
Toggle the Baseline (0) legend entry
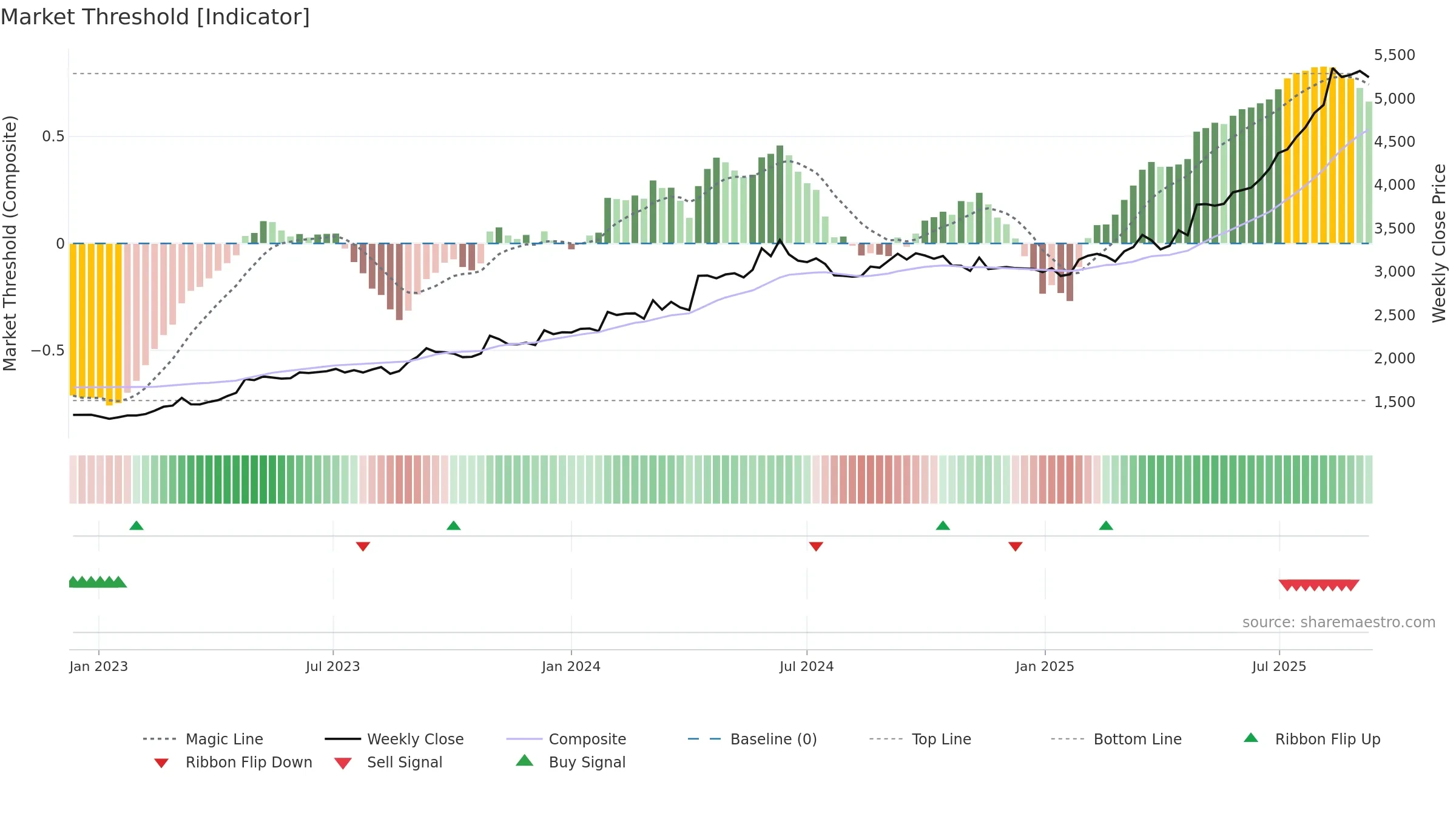[x=752, y=739]
